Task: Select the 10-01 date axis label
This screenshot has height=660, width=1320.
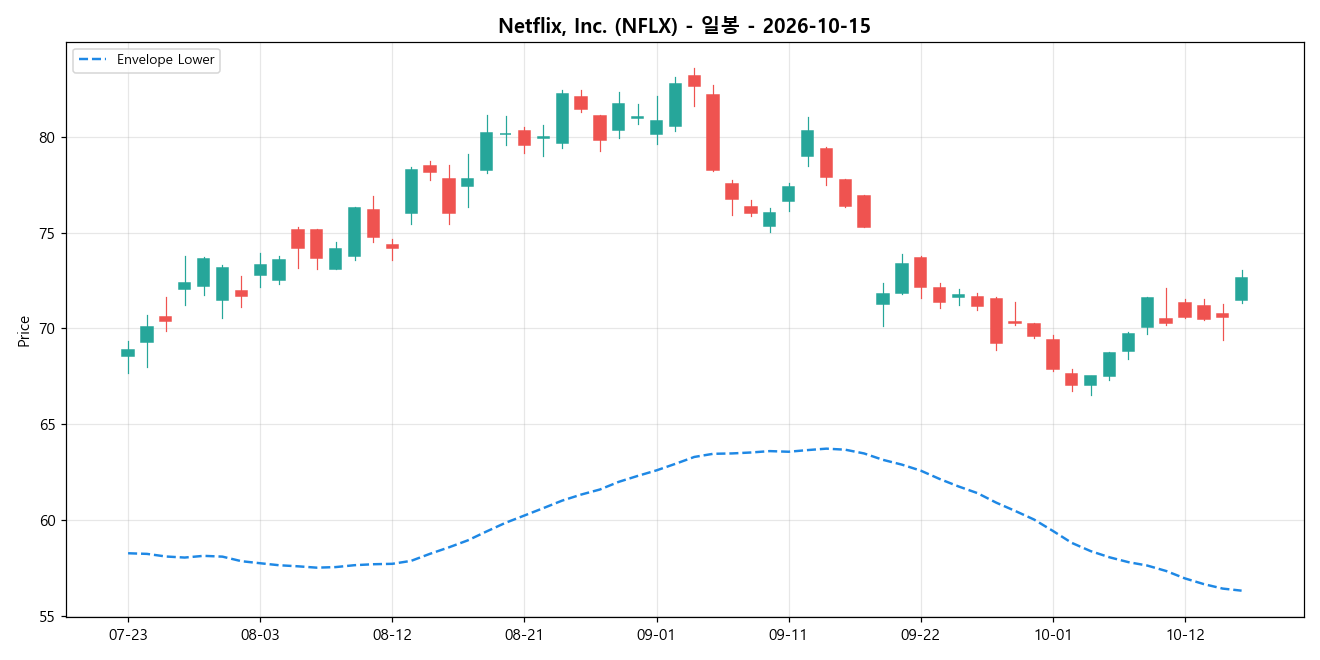Action: 1052,634
